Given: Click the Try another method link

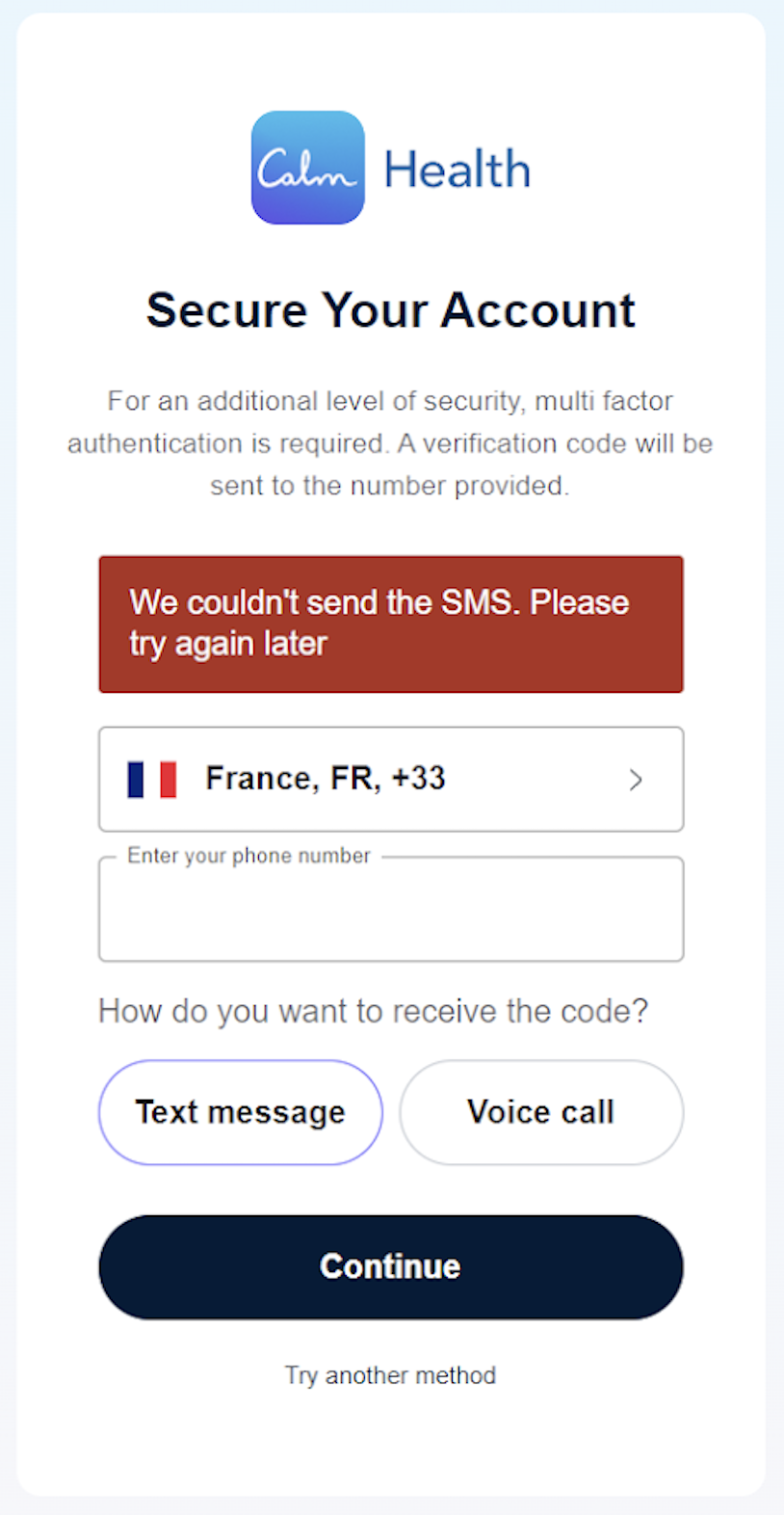Looking at the screenshot, I should tap(390, 1375).
